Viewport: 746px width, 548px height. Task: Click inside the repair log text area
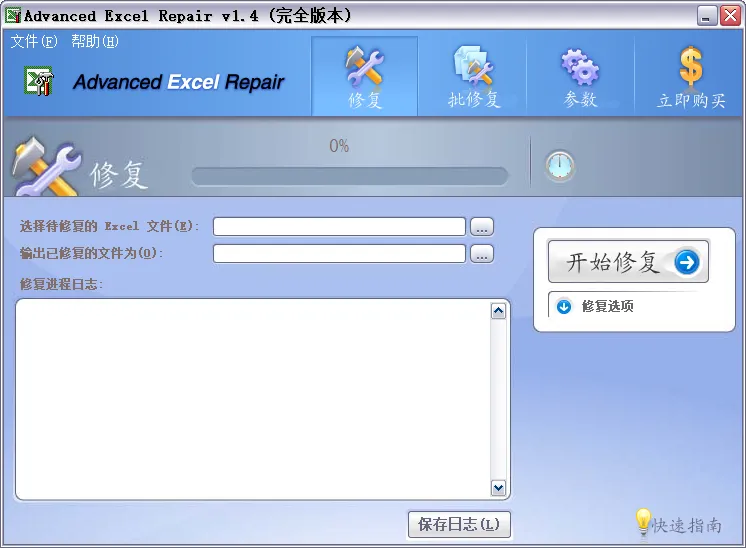coord(253,399)
